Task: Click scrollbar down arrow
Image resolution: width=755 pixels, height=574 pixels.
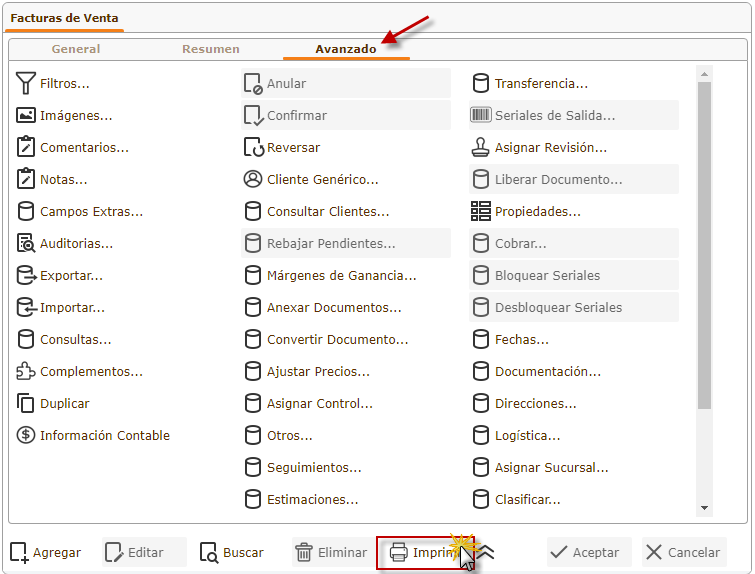Action: 704,508
